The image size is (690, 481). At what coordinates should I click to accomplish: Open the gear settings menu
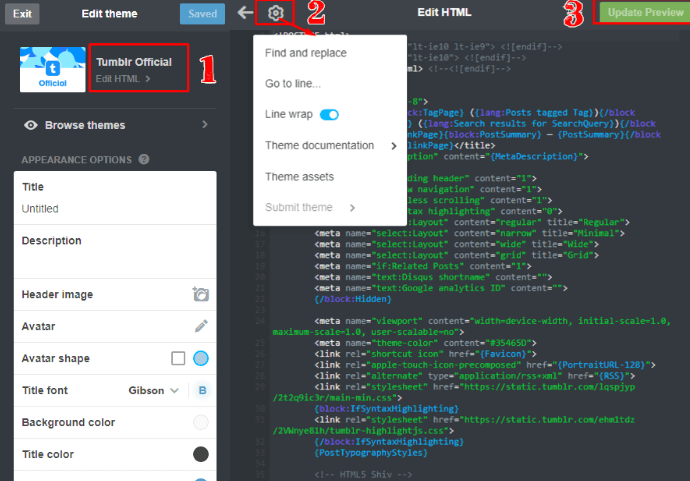(x=275, y=13)
